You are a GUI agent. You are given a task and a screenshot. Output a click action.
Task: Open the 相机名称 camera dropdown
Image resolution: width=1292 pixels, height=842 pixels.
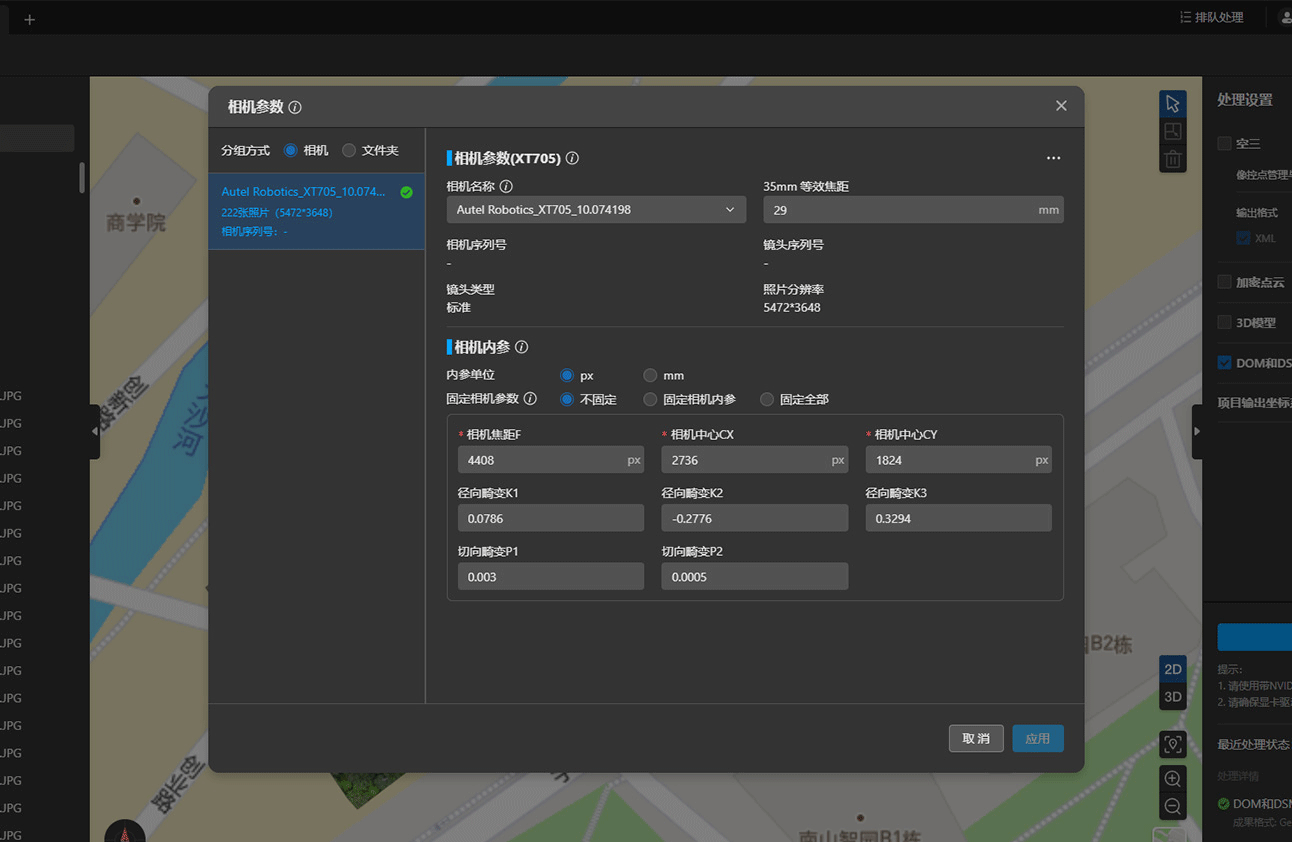[596, 210]
